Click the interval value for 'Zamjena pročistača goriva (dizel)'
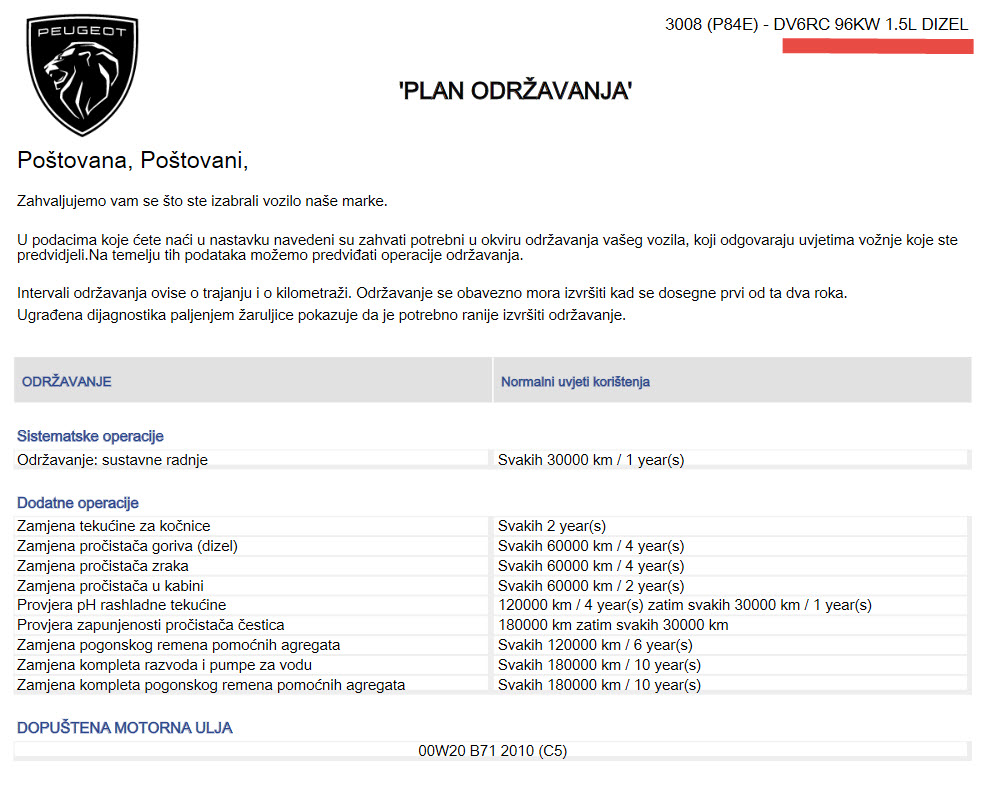This screenshot has height=787, width=985. [590, 546]
